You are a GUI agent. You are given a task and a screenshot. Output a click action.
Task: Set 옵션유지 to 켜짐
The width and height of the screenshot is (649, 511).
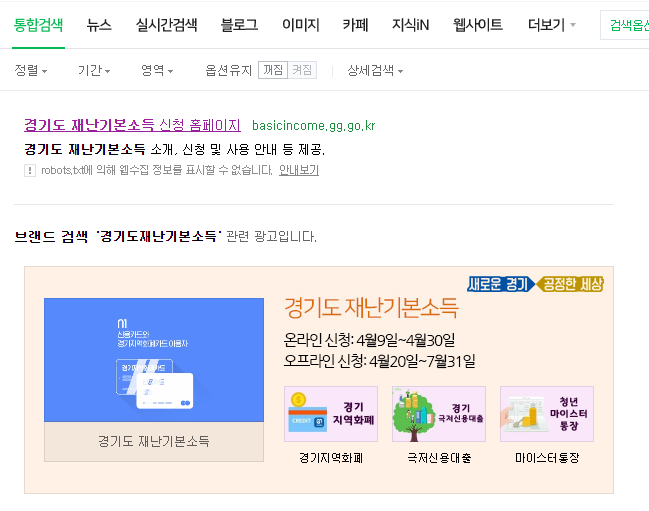tap(302, 70)
